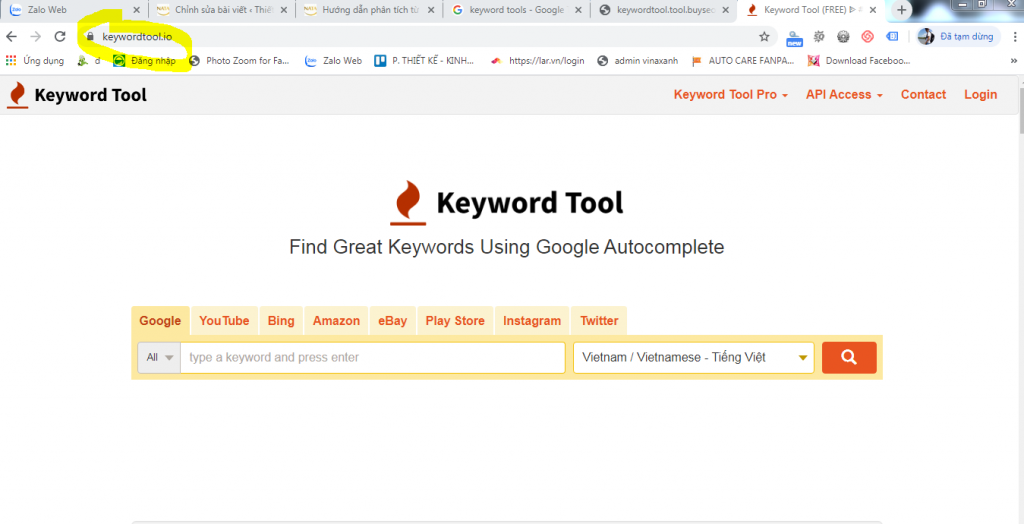This screenshot has height=524, width=1024.
Task: Open the https://lar.vn/login bookmark
Action: click(537, 61)
